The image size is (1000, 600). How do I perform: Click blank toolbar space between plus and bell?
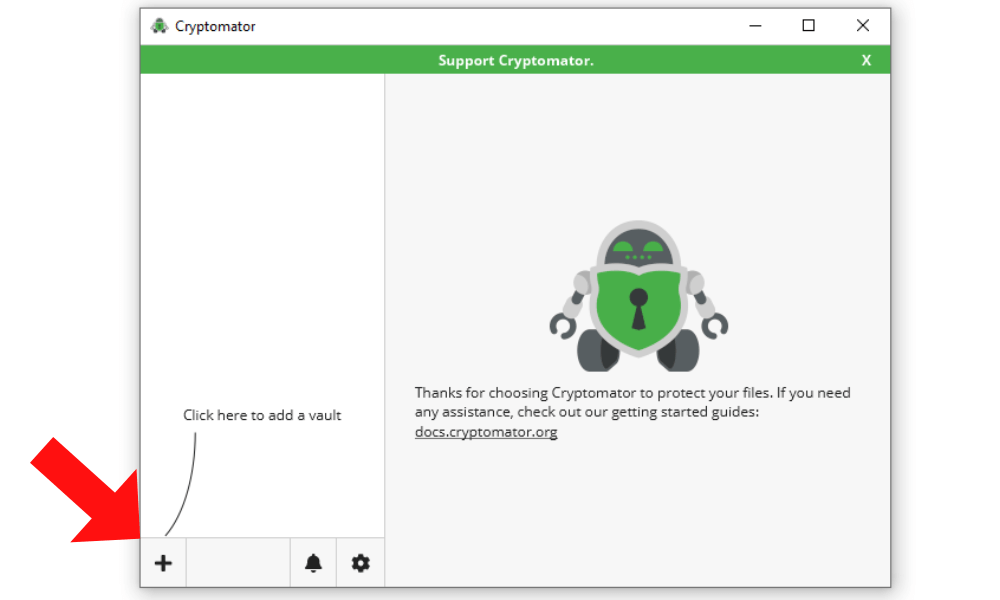(x=238, y=563)
